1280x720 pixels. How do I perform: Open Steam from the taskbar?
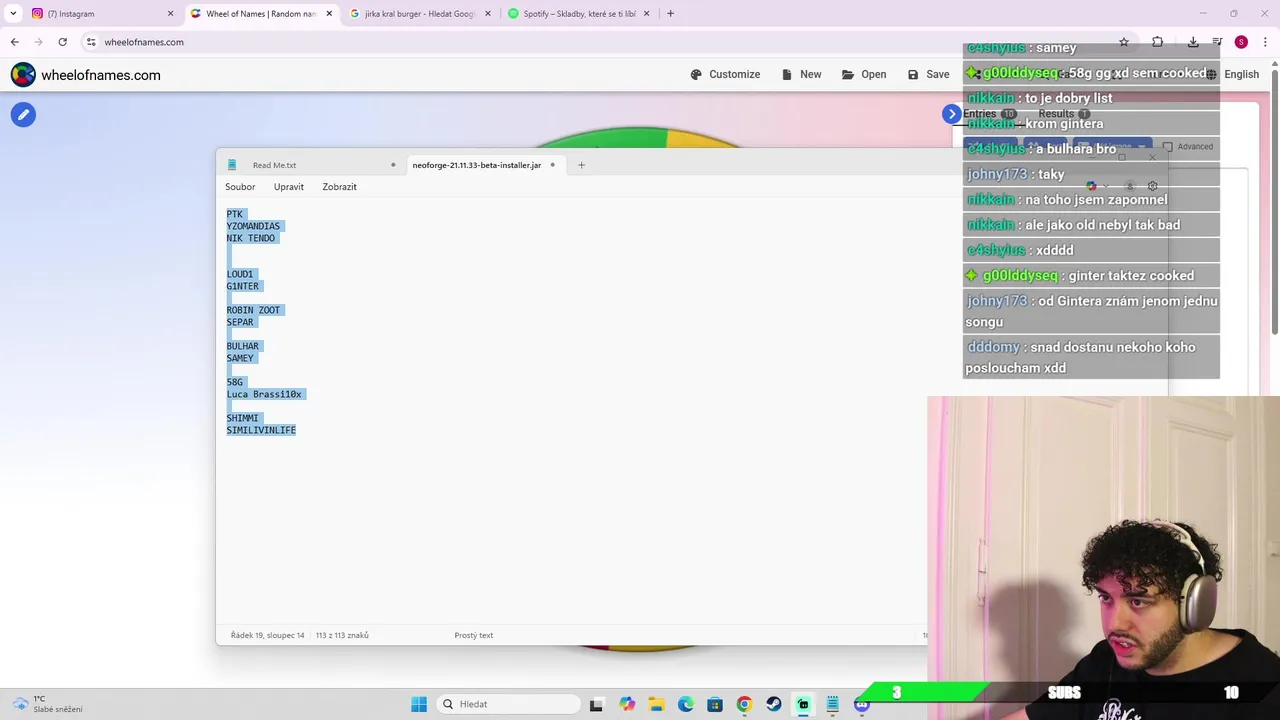coord(774,704)
